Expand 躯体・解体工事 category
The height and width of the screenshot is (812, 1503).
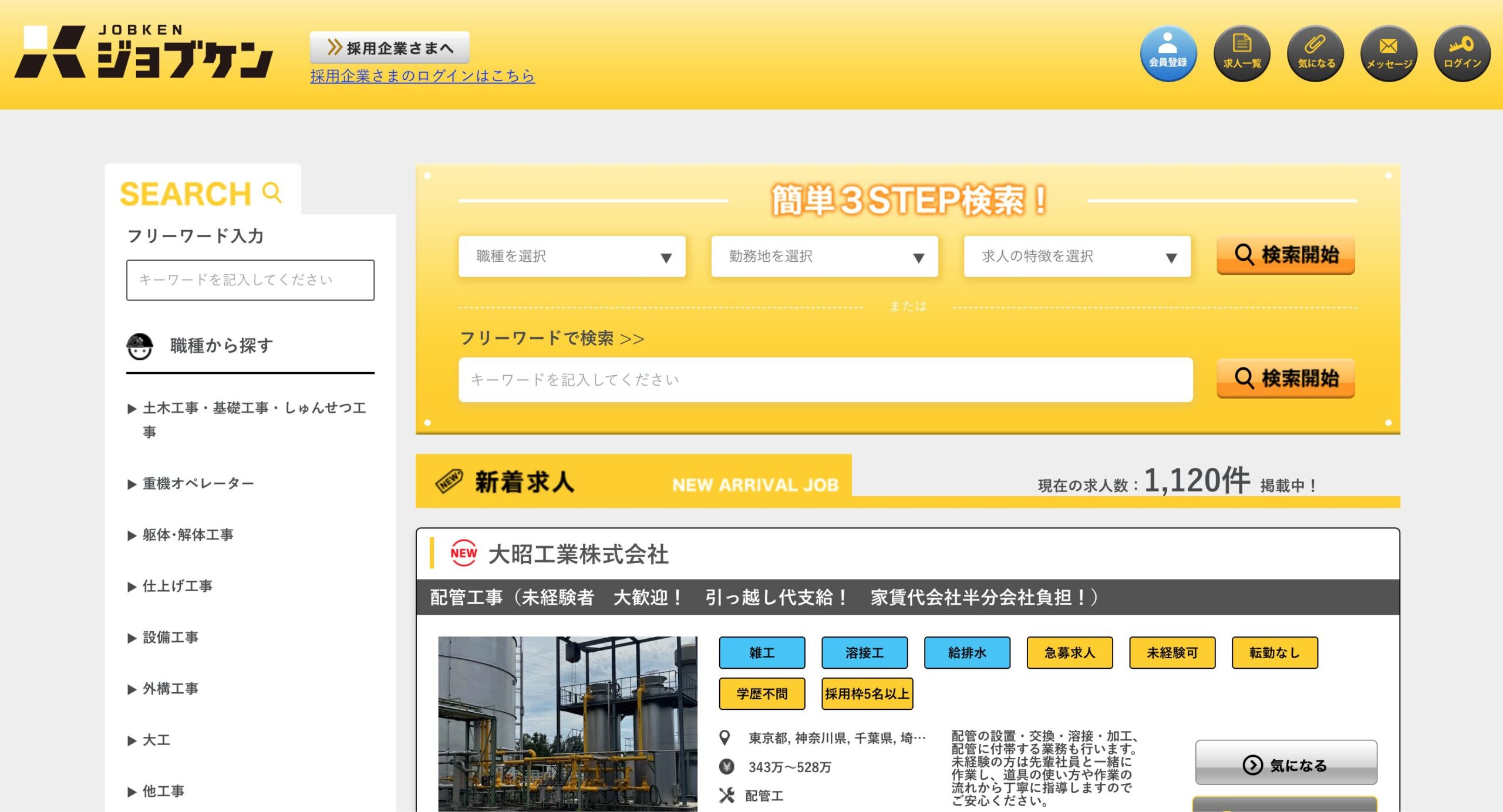[x=187, y=535]
